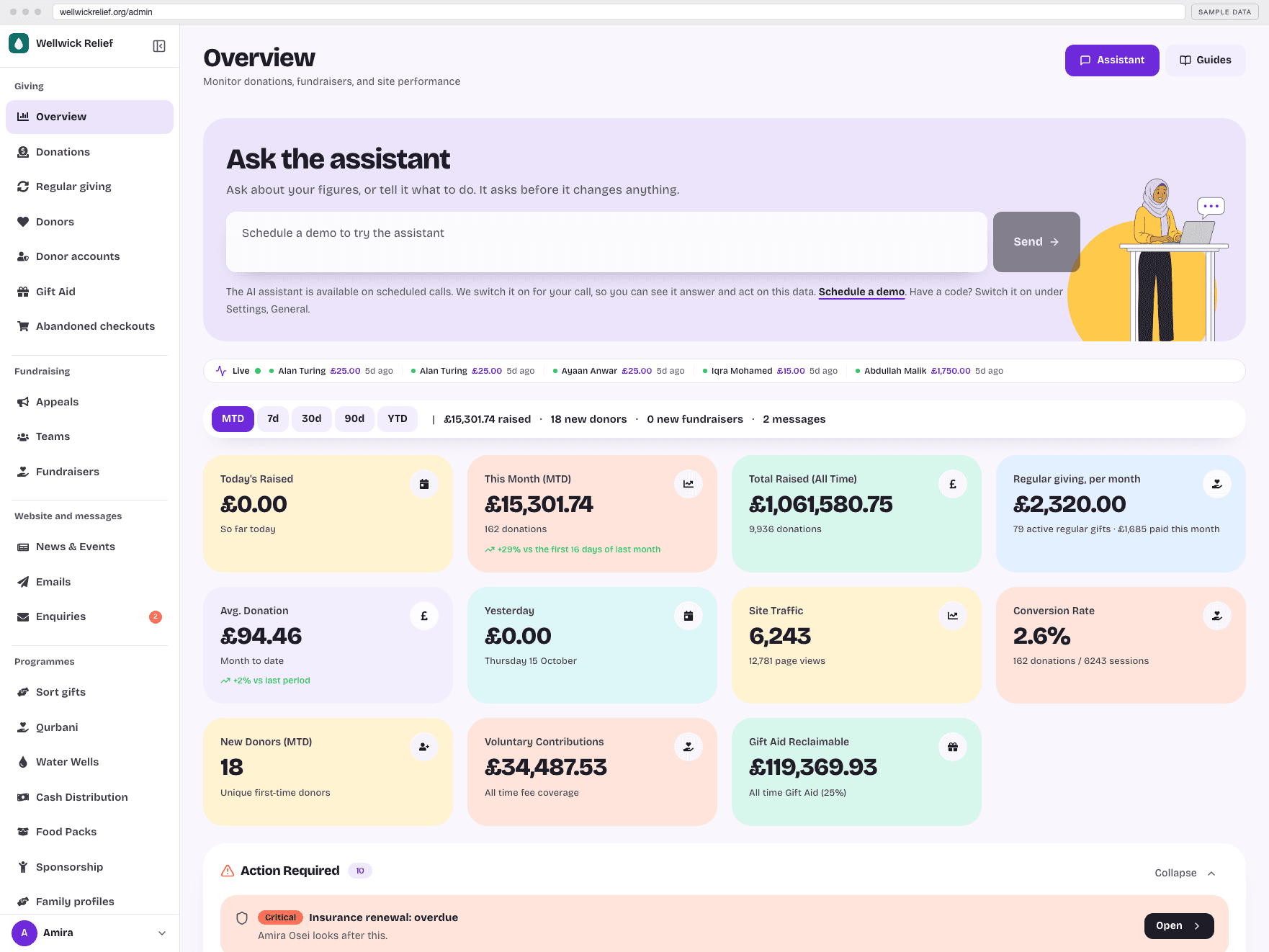This screenshot has width=1269, height=952.
Task: Expand the Amira user account menu
Action: (x=89, y=933)
